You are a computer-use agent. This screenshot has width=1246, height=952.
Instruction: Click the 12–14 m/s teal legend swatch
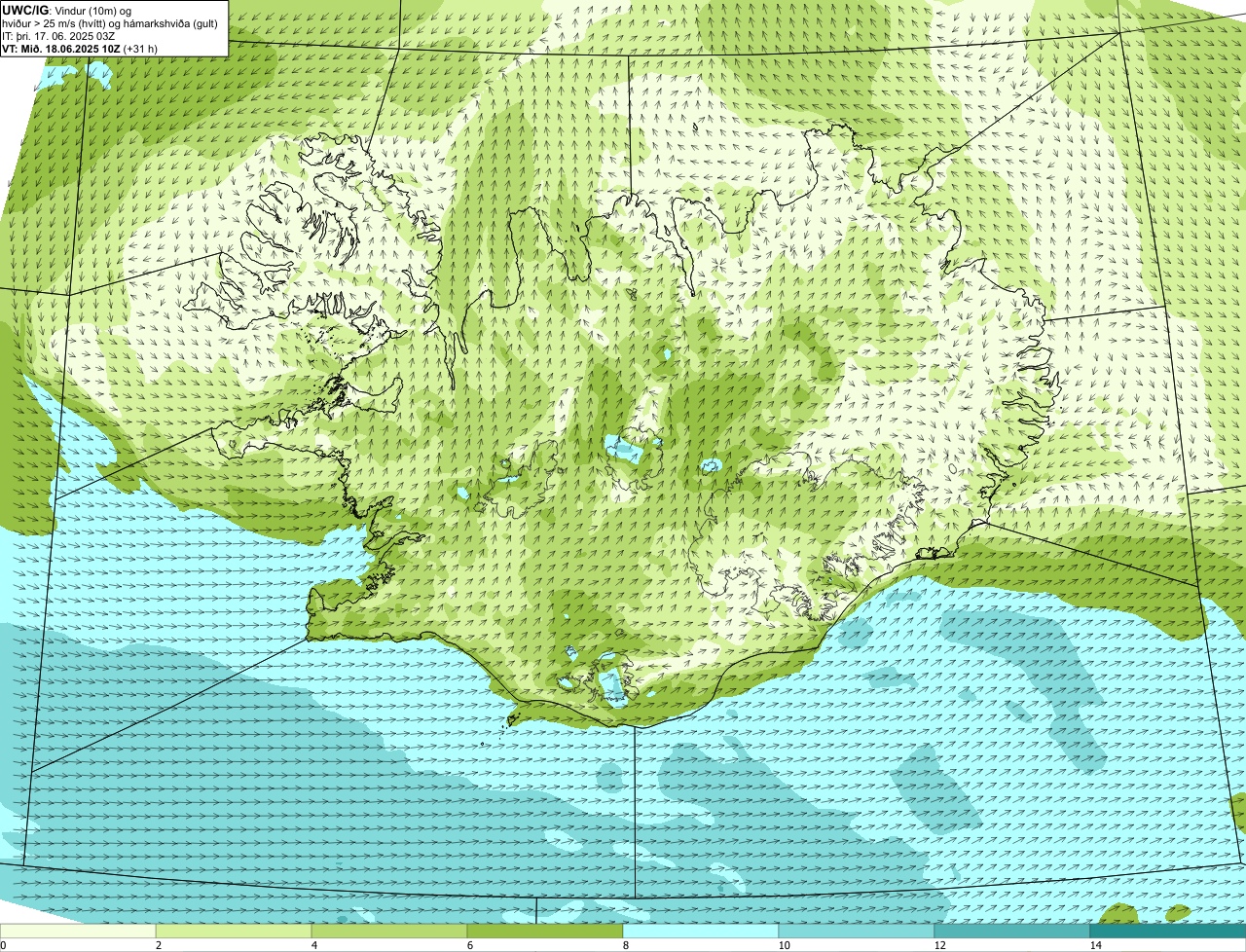(x=1012, y=931)
